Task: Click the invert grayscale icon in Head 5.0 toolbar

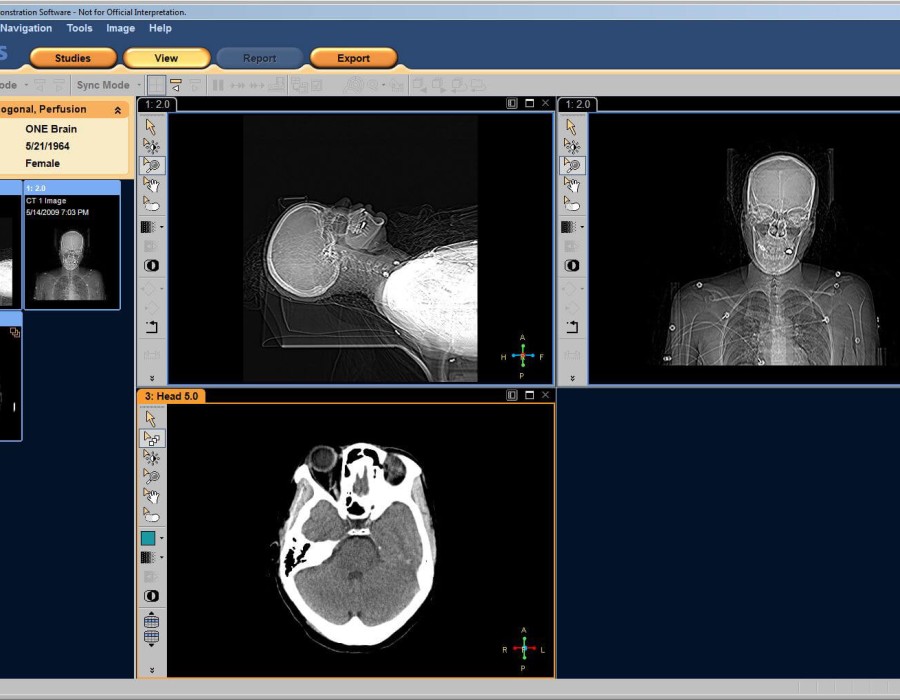Action: [x=151, y=596]
